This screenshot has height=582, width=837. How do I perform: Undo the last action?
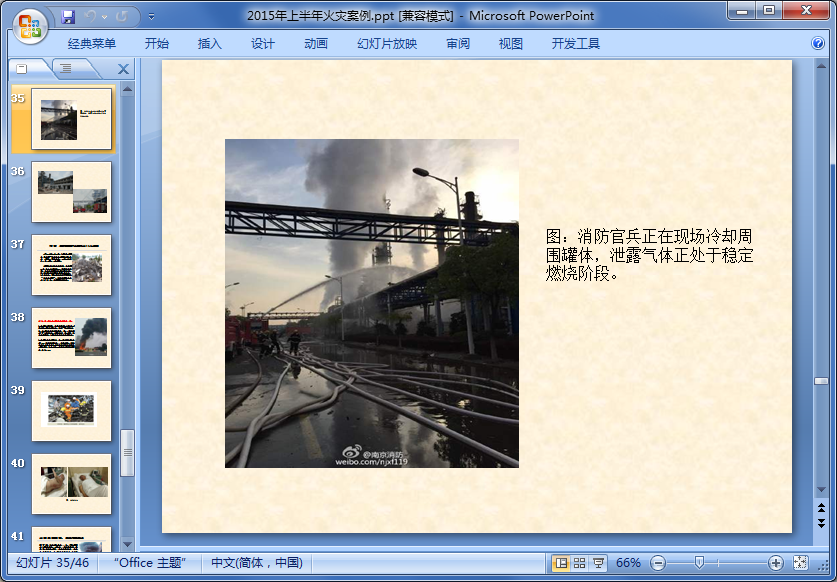90,17
